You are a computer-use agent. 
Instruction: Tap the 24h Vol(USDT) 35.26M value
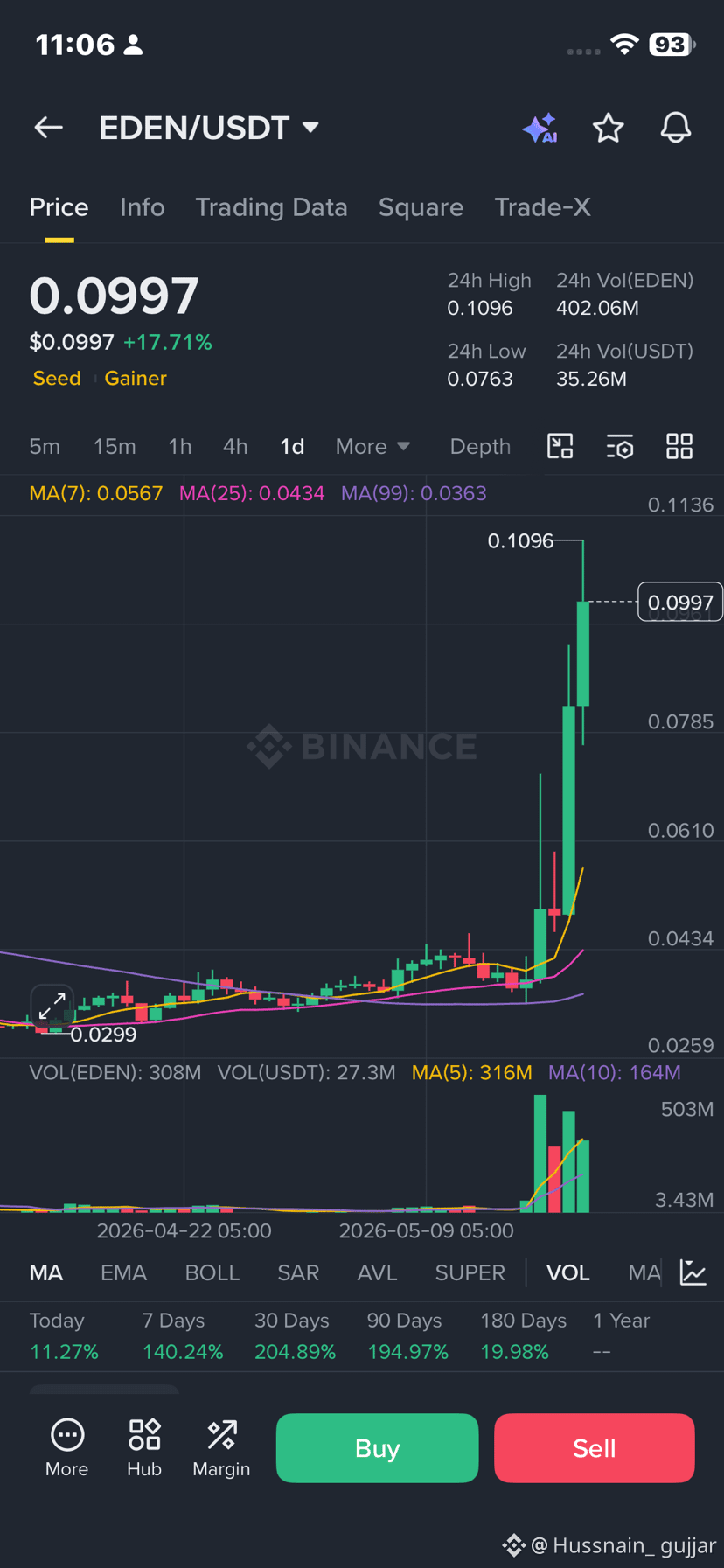click(592, 379)
